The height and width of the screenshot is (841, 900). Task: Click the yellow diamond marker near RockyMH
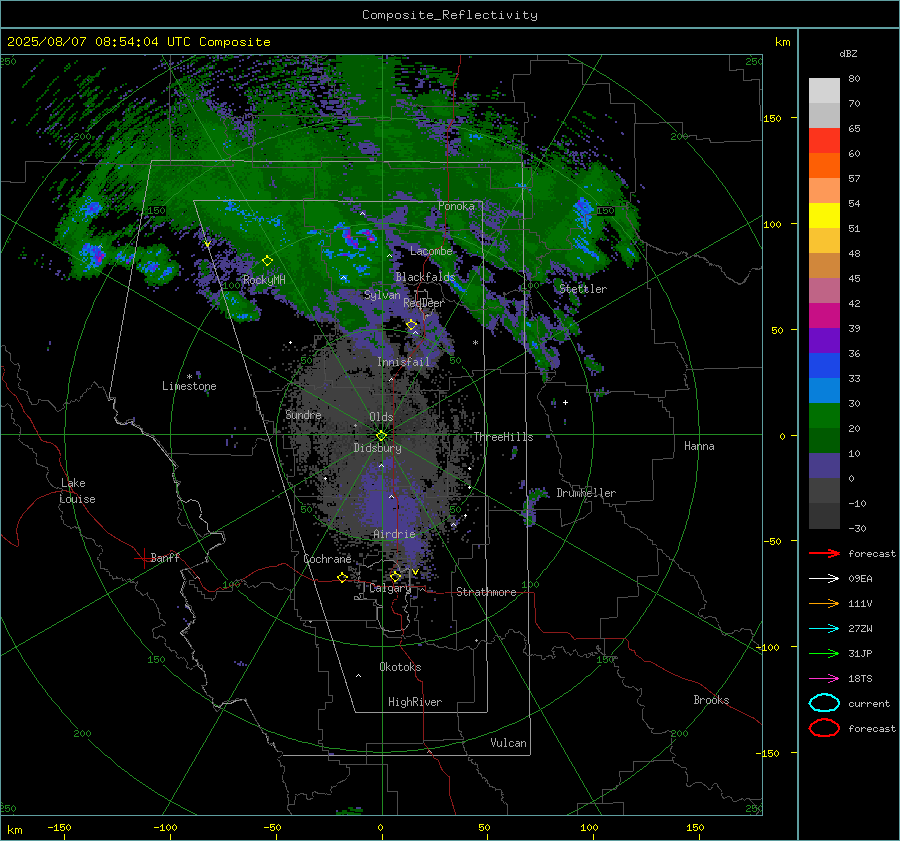click(267, 261)
